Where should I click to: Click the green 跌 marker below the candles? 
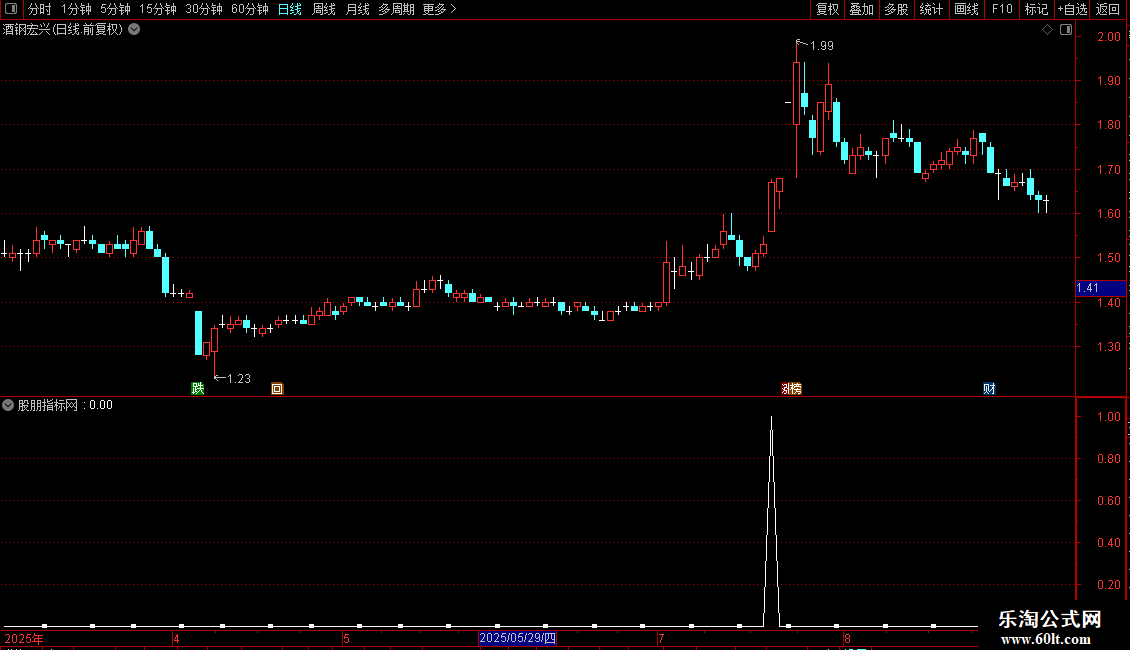pyautogui.click(x=197, y=388)
